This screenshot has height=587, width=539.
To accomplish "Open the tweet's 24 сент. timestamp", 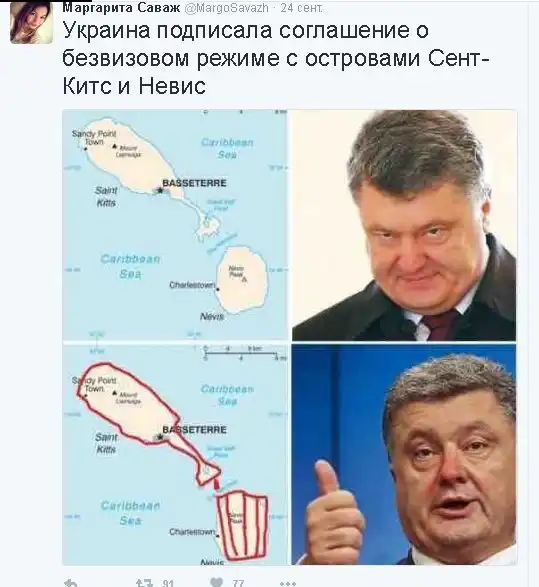I will point(301,8).
